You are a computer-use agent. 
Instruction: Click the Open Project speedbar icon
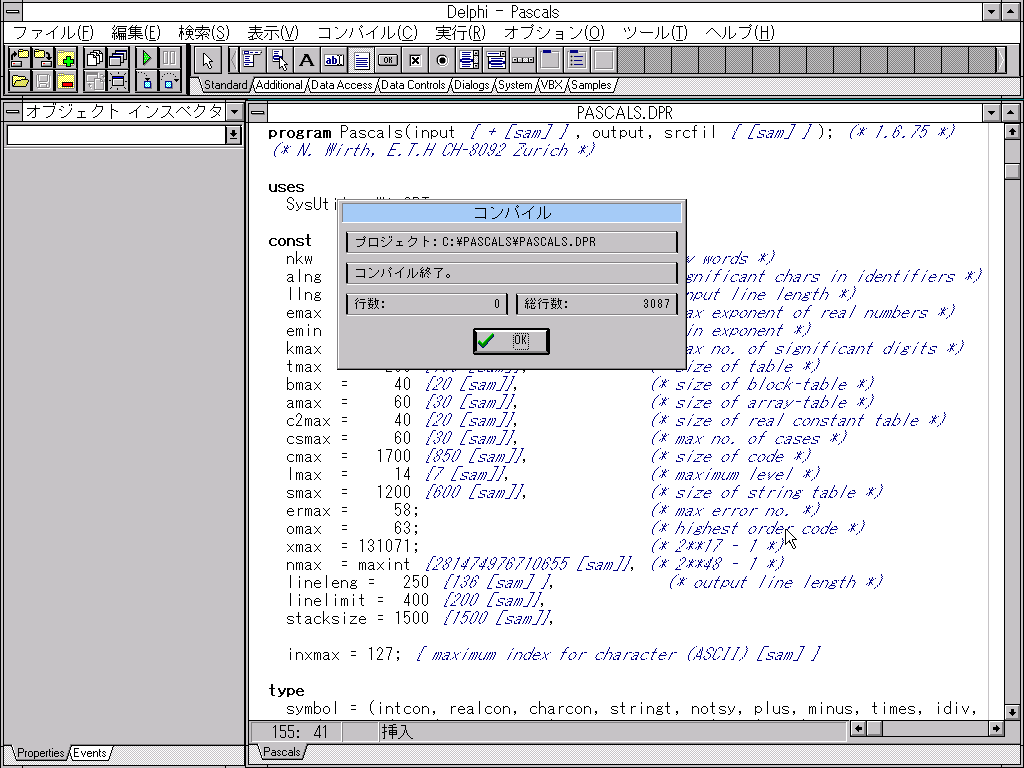coord(20,59)
